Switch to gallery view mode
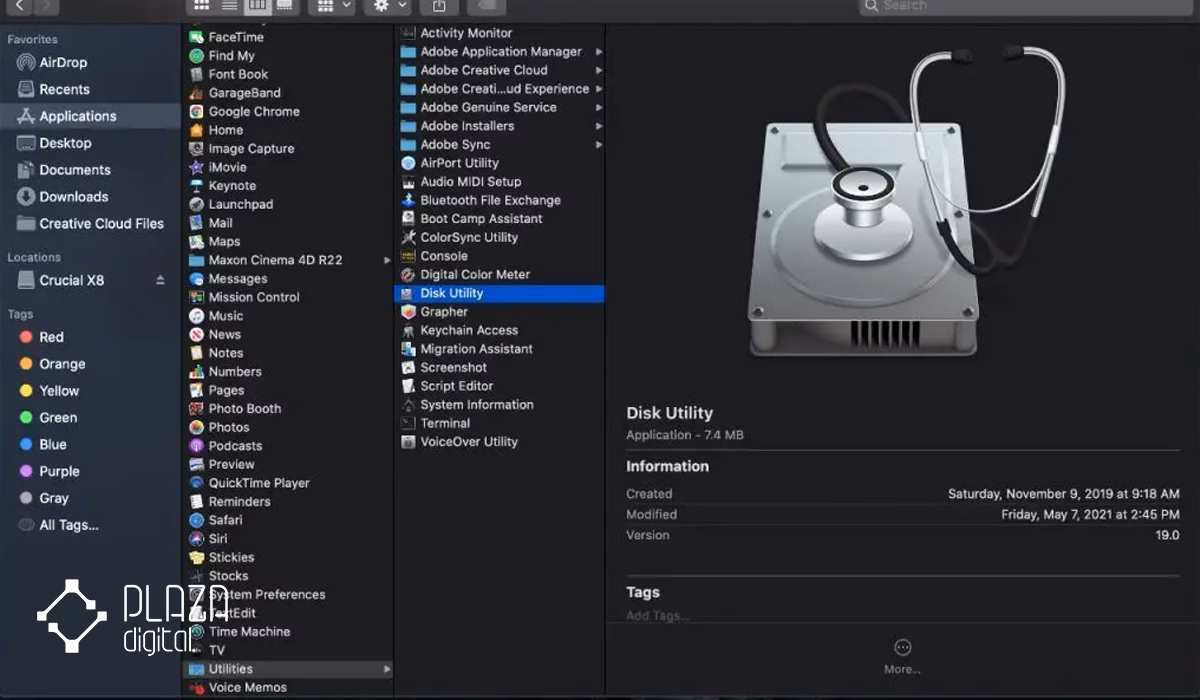This screenshot has height=700, width=1200. tap(285, 5)
